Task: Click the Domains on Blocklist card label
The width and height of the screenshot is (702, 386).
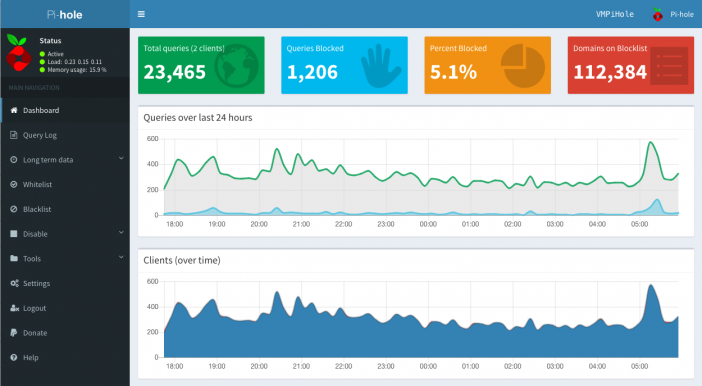Action: coord(610,48)
